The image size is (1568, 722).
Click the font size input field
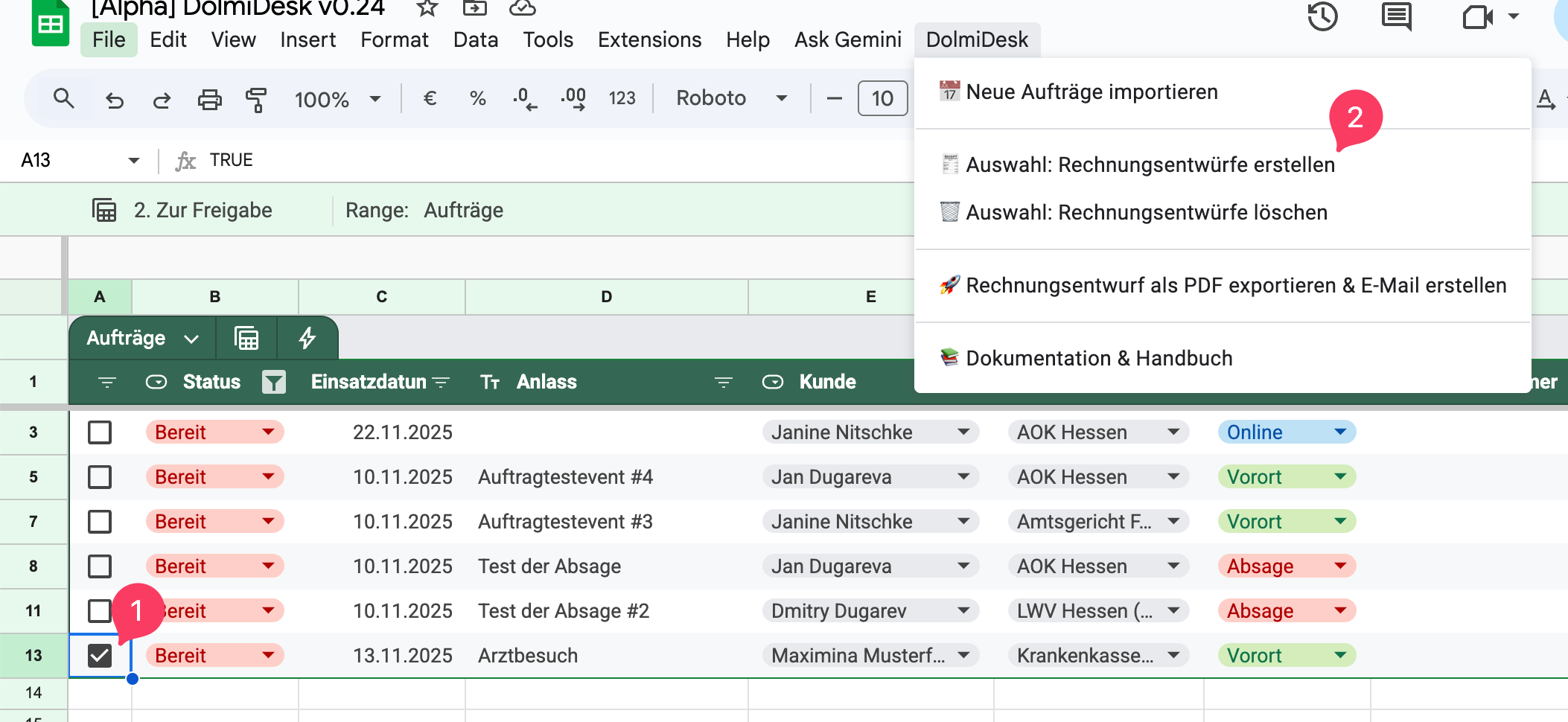coord(882,98)
